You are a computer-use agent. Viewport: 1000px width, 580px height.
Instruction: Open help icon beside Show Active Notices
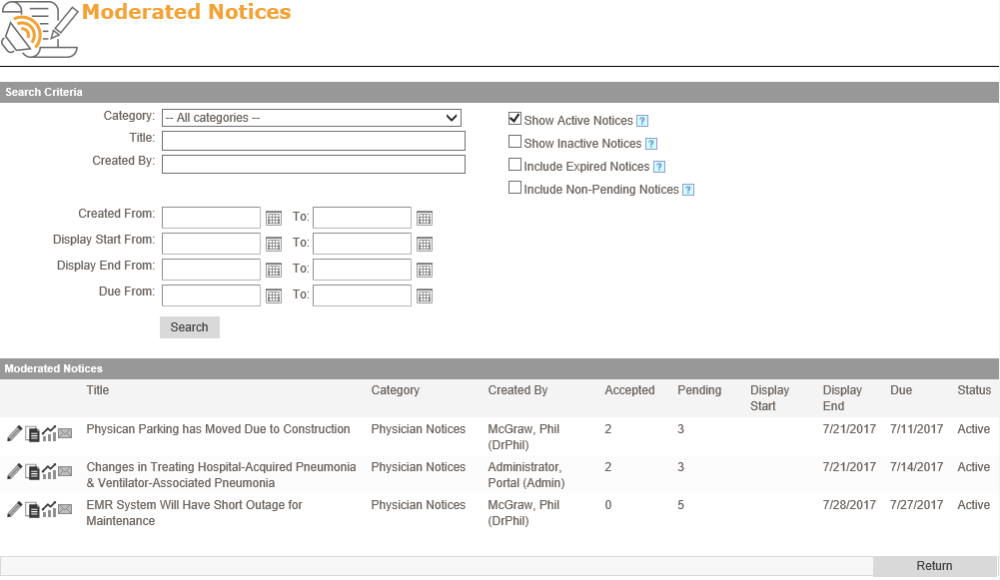tap(642, 121)
